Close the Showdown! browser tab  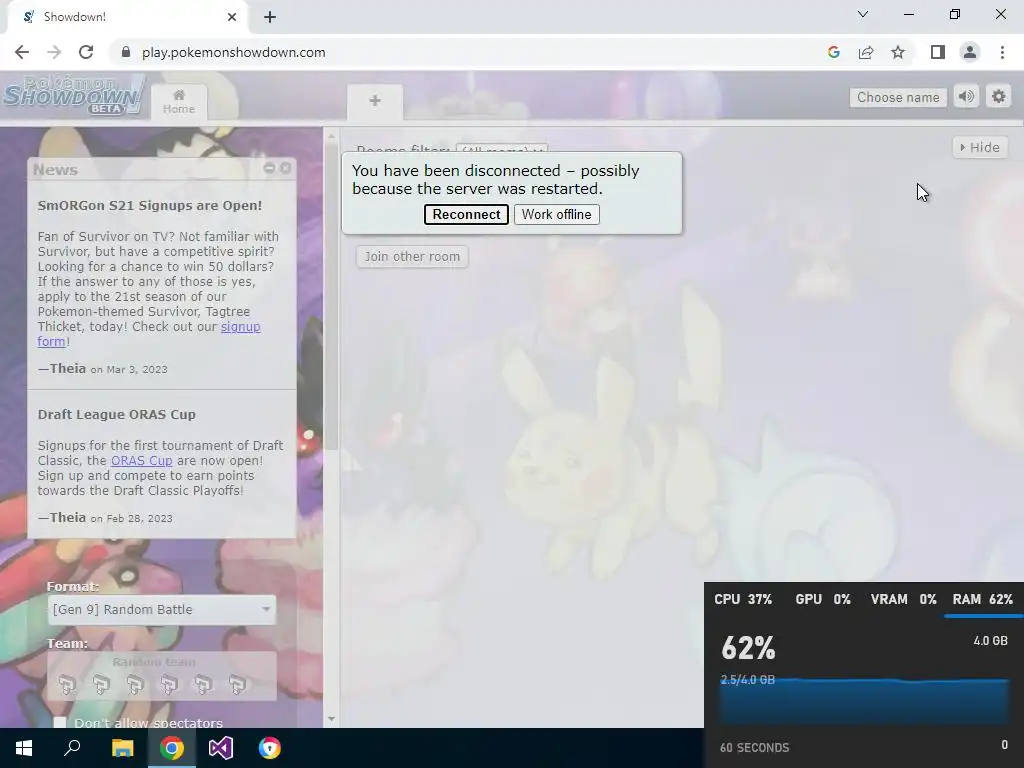pyautogui.click(x=232, y=17)
